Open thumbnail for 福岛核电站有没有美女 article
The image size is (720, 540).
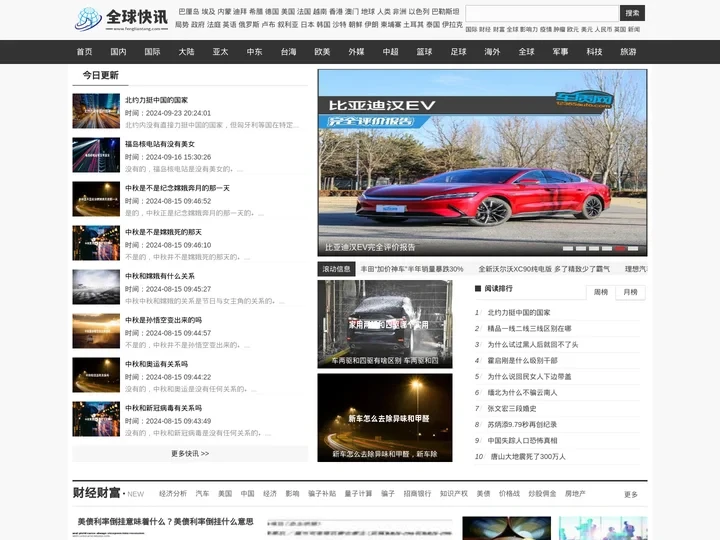pos(96,155)
